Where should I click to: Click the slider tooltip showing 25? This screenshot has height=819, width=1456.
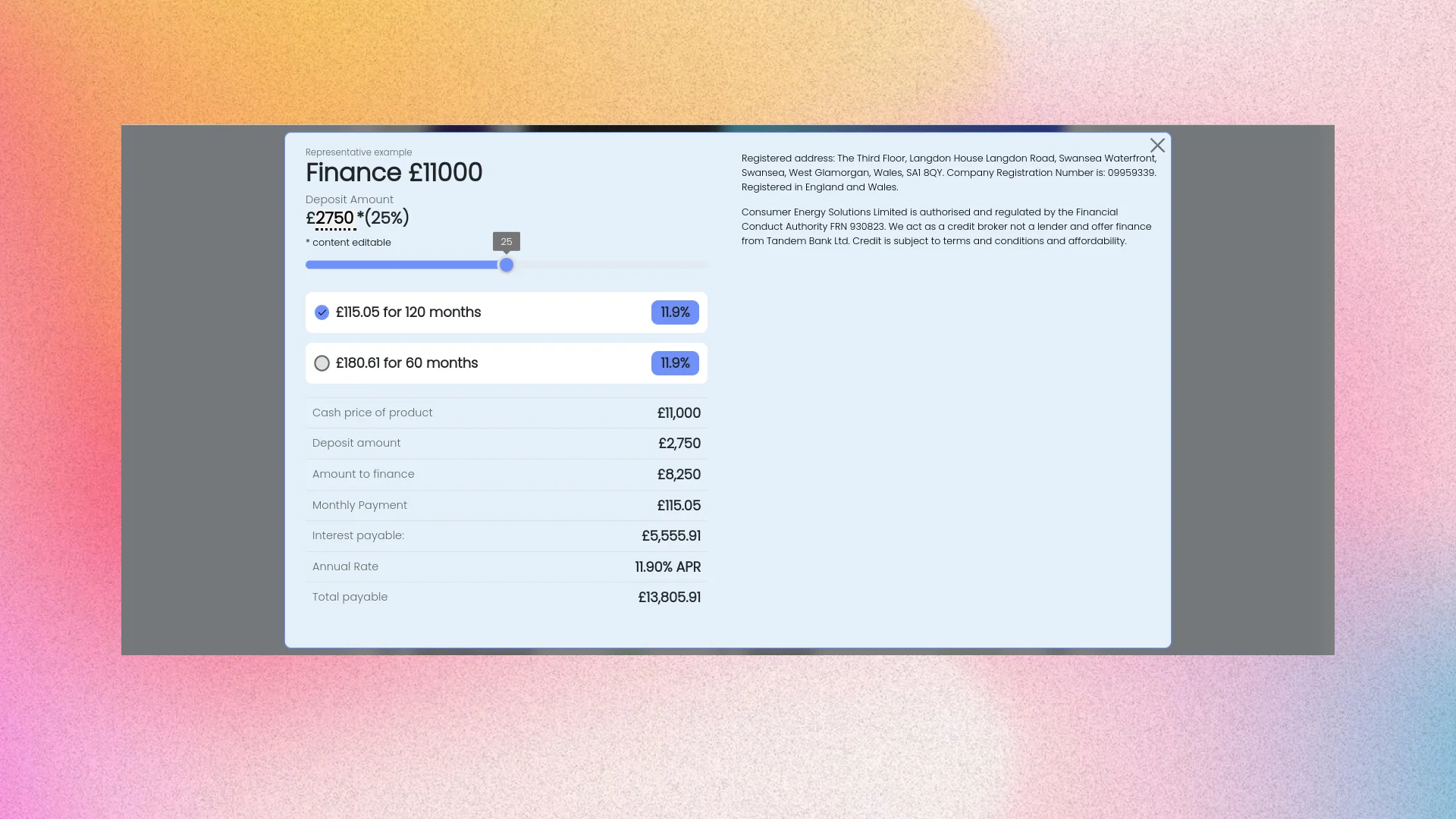click(x=507, y=242)
